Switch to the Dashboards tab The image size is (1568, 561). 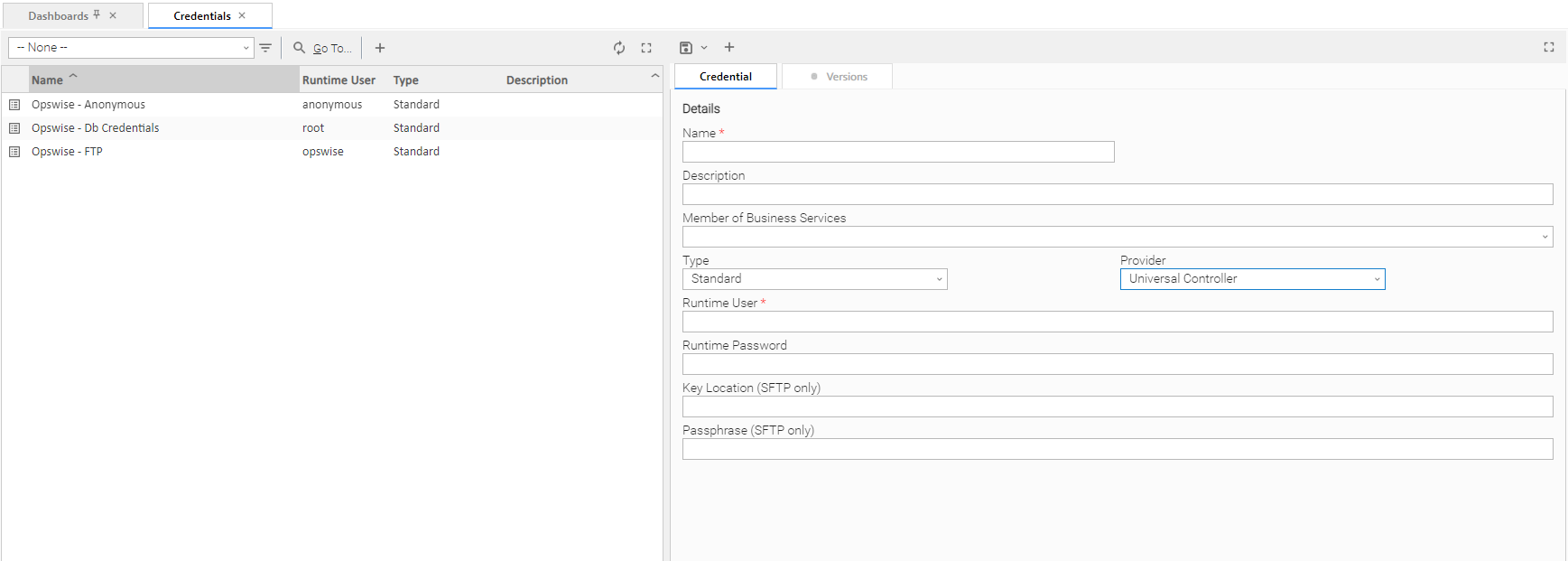click(x=58, y=16)
